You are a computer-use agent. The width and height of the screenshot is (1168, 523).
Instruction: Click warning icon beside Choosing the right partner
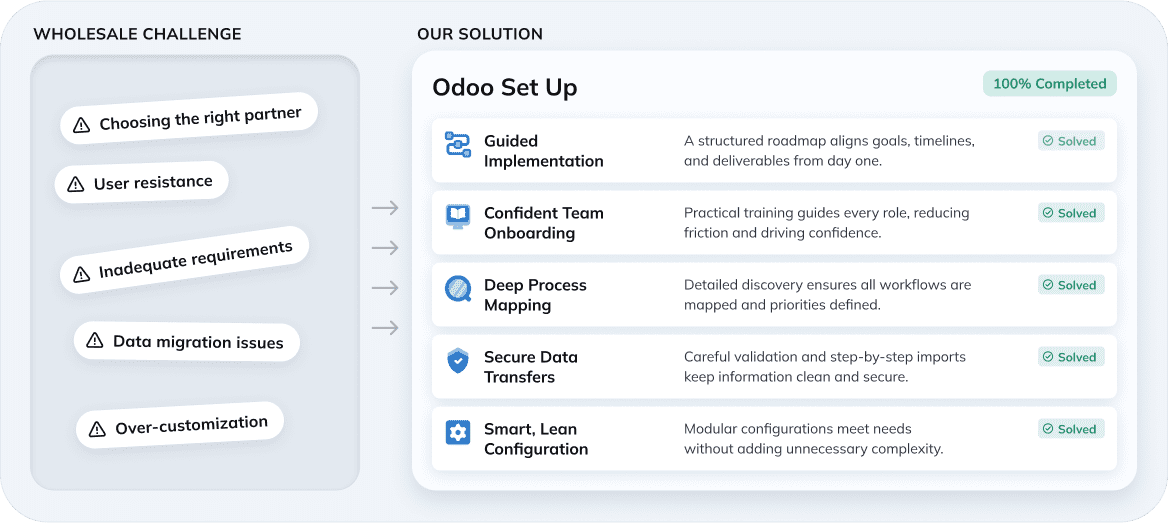(x=80, y=126)
